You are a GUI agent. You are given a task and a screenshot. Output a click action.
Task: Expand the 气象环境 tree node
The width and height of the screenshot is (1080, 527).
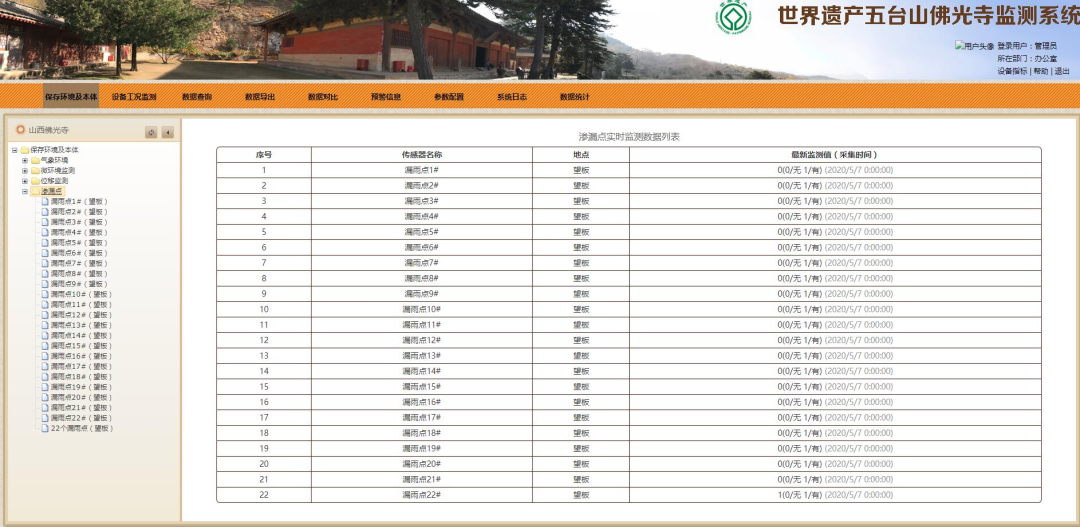pos(25,161)
